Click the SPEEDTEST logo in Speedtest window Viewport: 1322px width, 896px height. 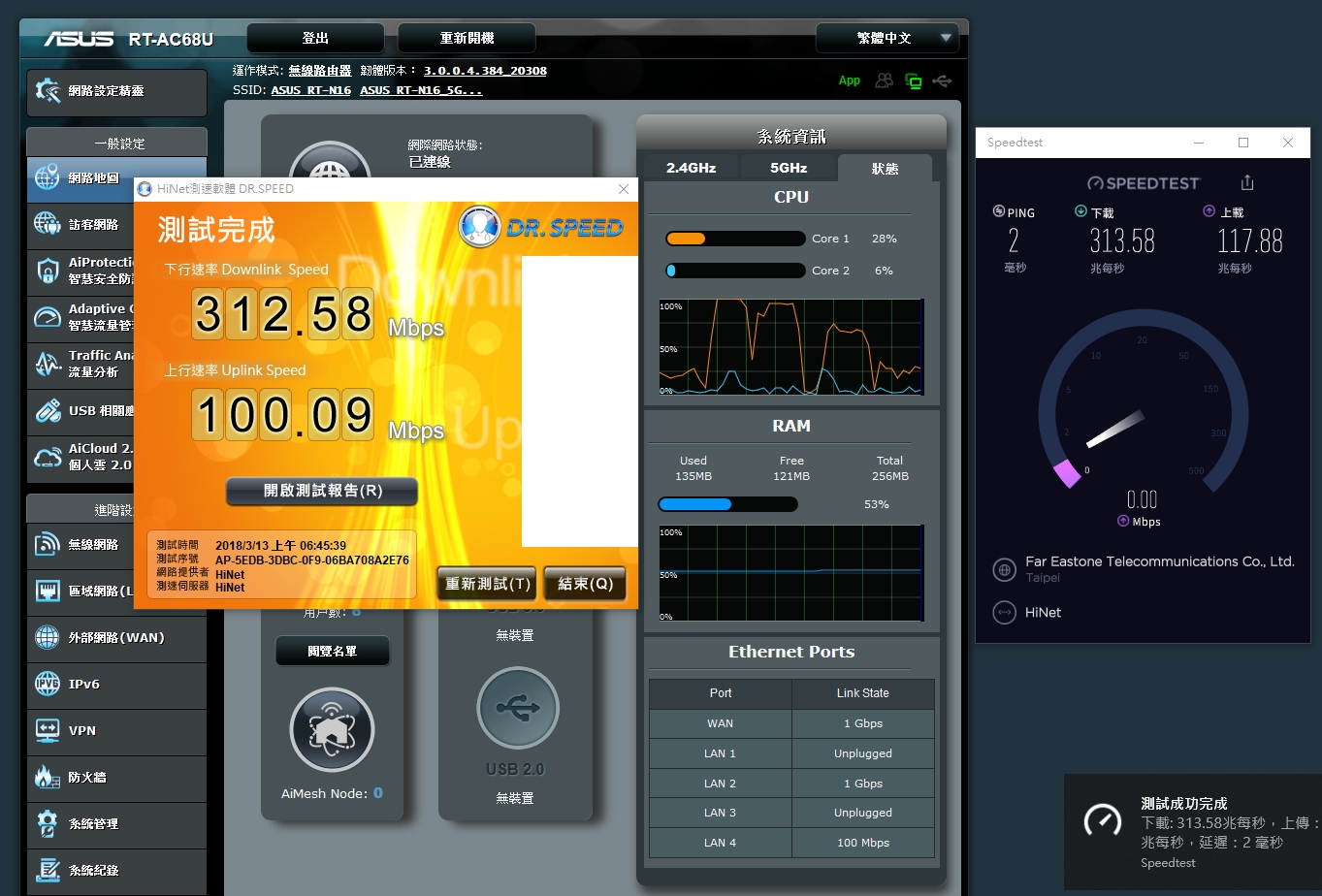click(1144, 183)
